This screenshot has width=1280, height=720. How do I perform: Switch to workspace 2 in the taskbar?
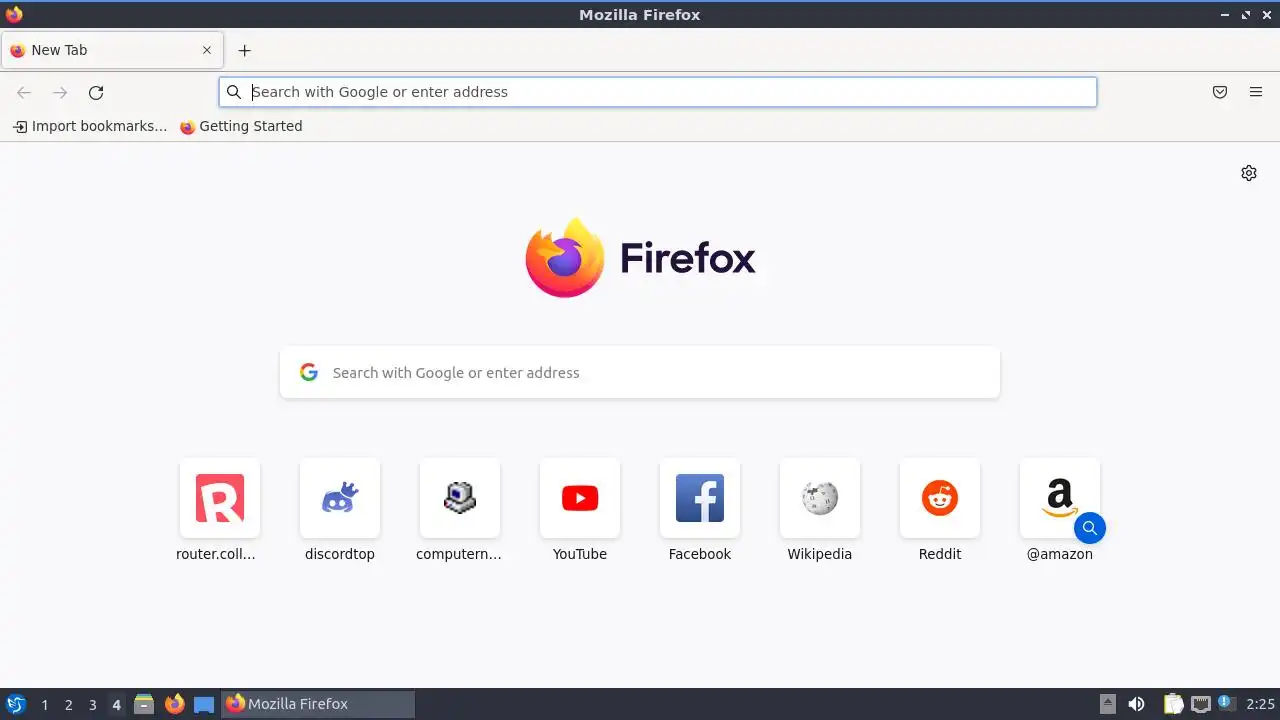(68, 705)
